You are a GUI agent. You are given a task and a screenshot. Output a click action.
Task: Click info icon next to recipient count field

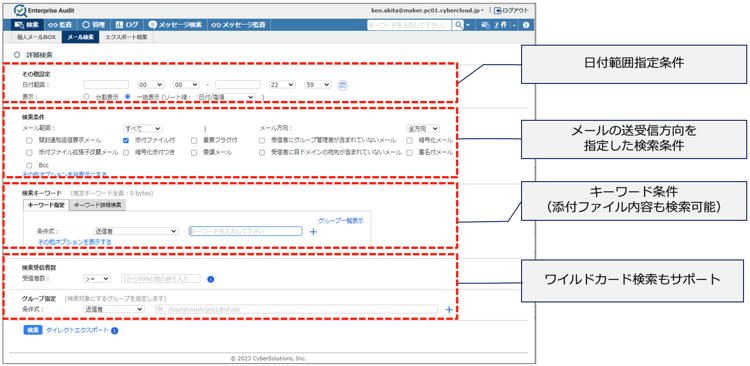tap(210, 279)
